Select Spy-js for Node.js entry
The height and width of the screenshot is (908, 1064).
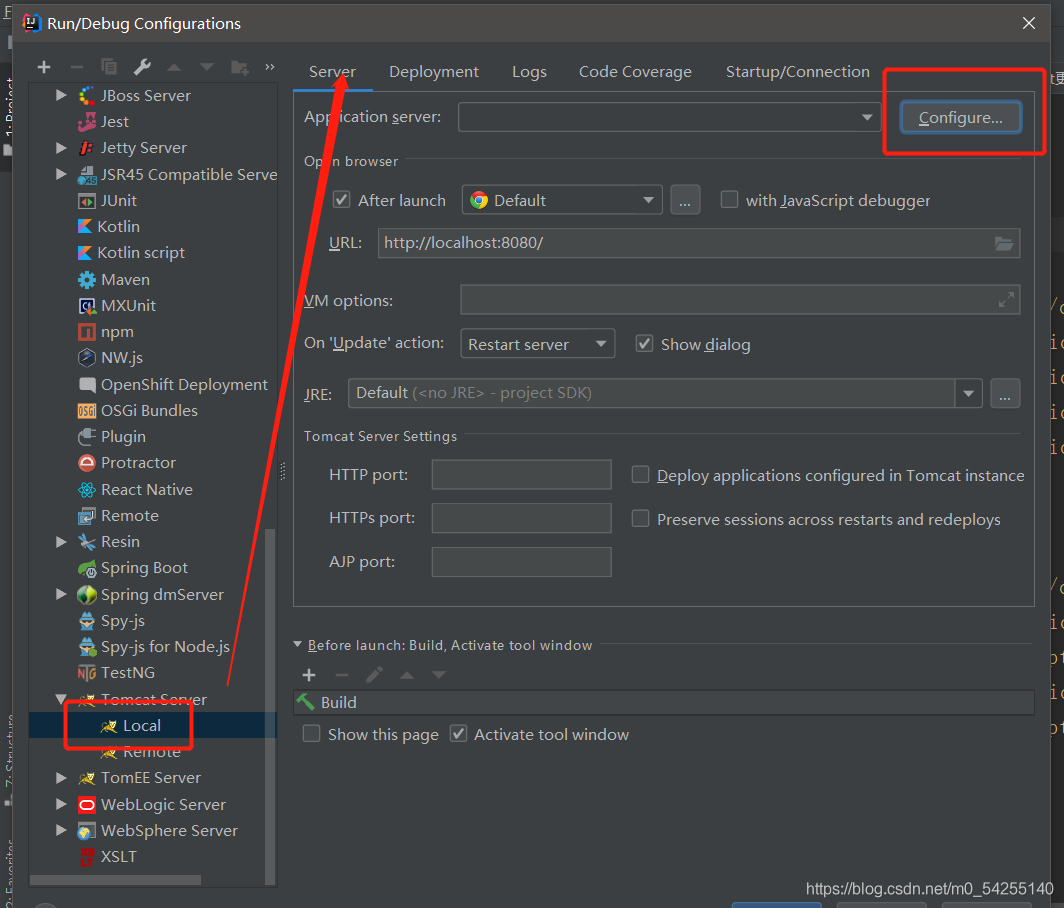click(154, 647)
